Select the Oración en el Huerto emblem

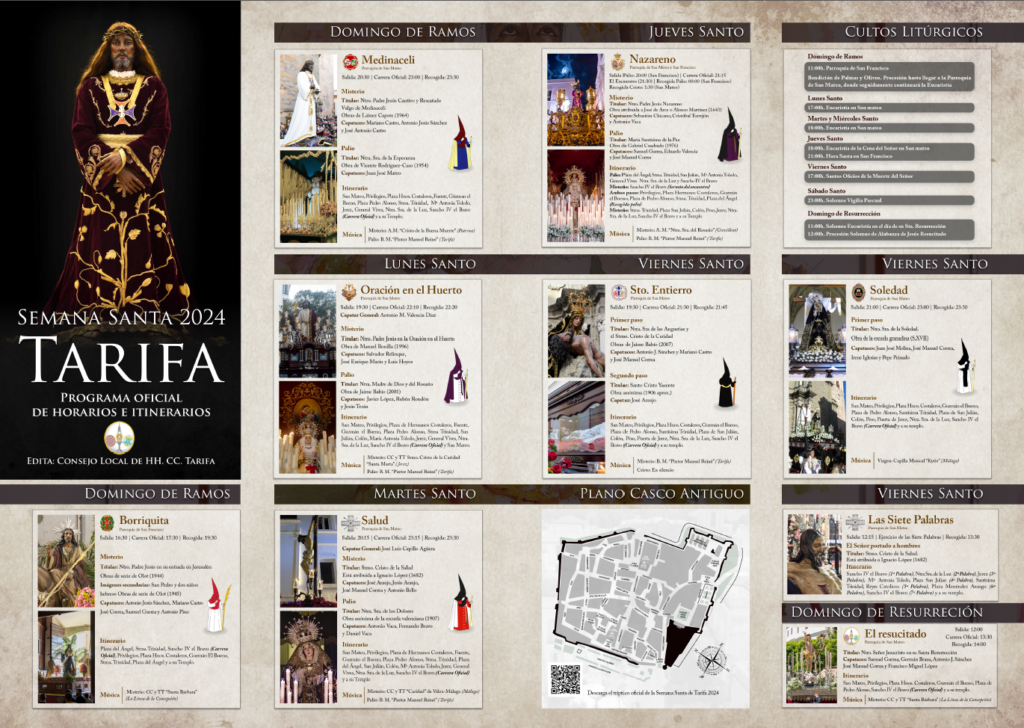(348, 292)
